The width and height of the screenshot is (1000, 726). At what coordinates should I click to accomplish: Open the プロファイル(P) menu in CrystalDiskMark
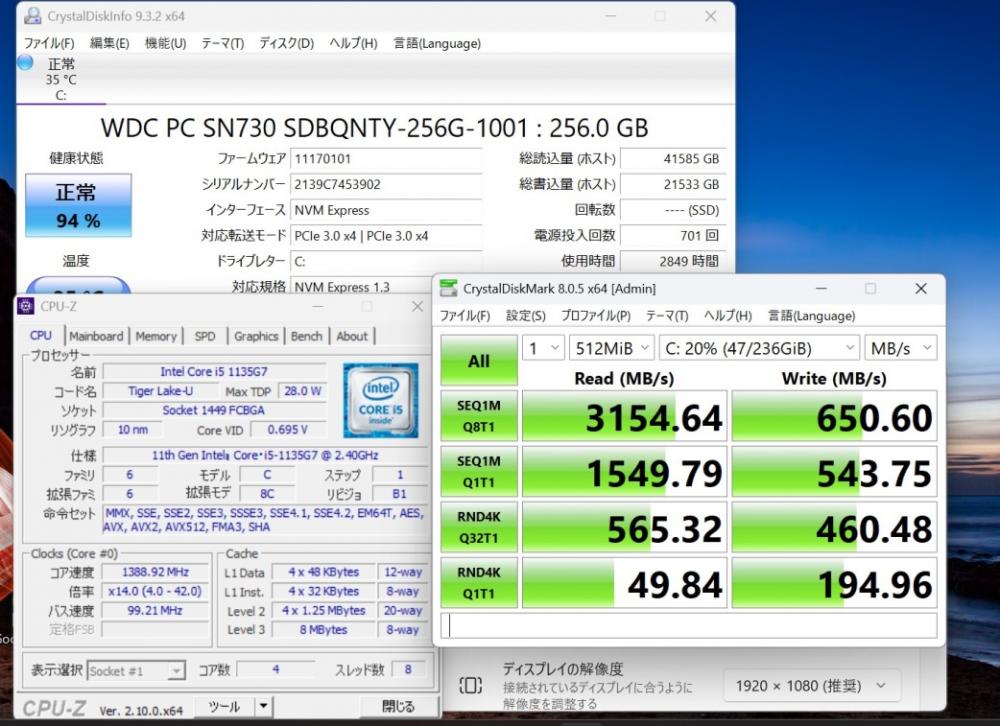click(x=596, y=316)
